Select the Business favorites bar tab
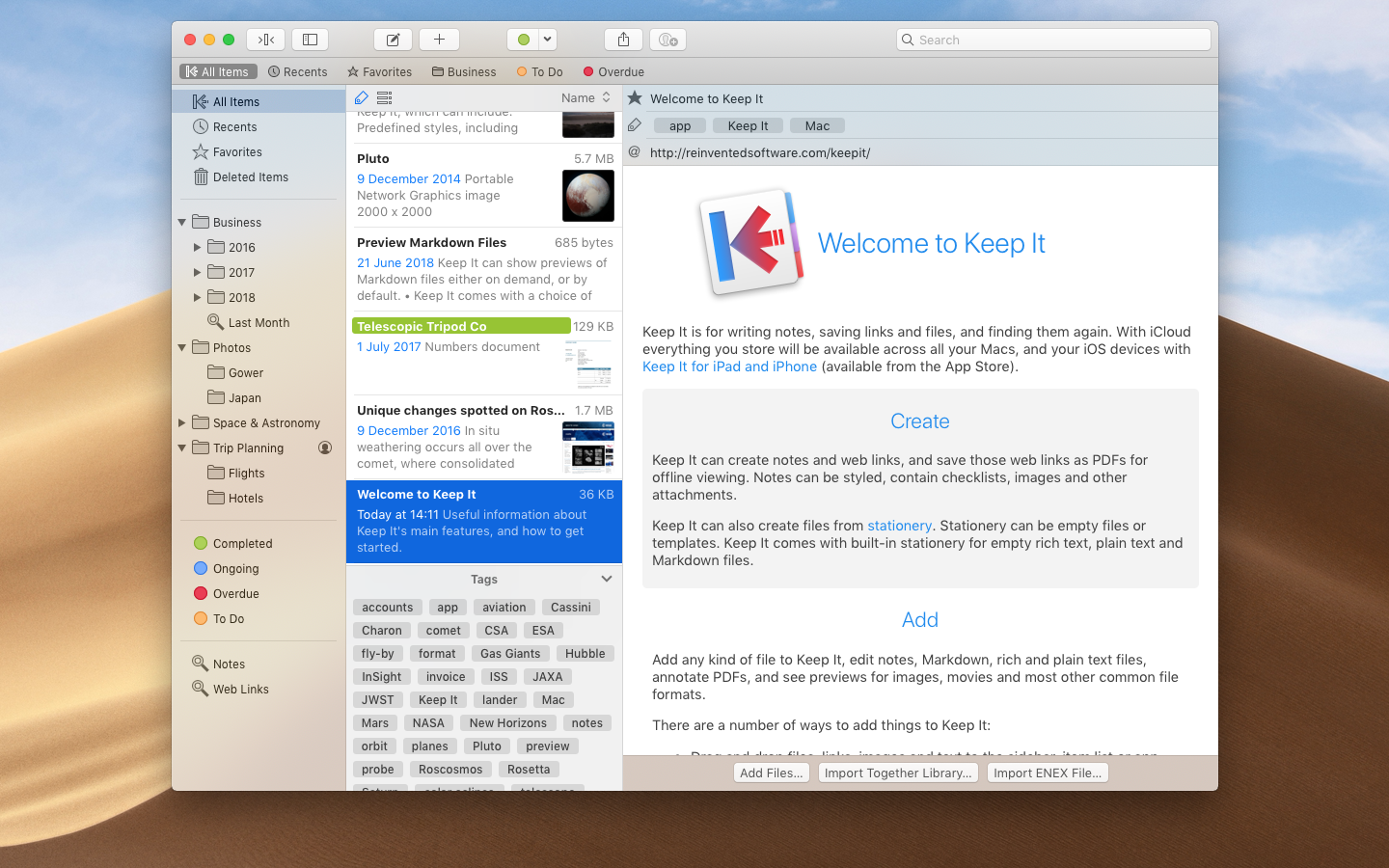This screenshot has height=868, width=1389. pos(464,71)
